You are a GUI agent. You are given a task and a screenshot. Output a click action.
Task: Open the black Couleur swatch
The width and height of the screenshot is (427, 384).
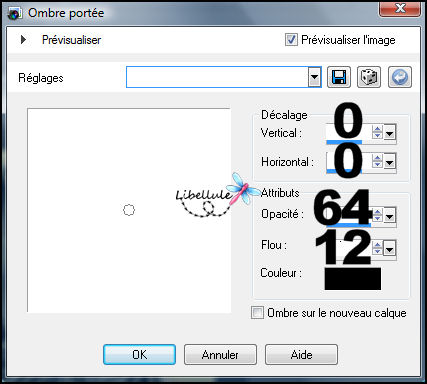pos(353,279)
